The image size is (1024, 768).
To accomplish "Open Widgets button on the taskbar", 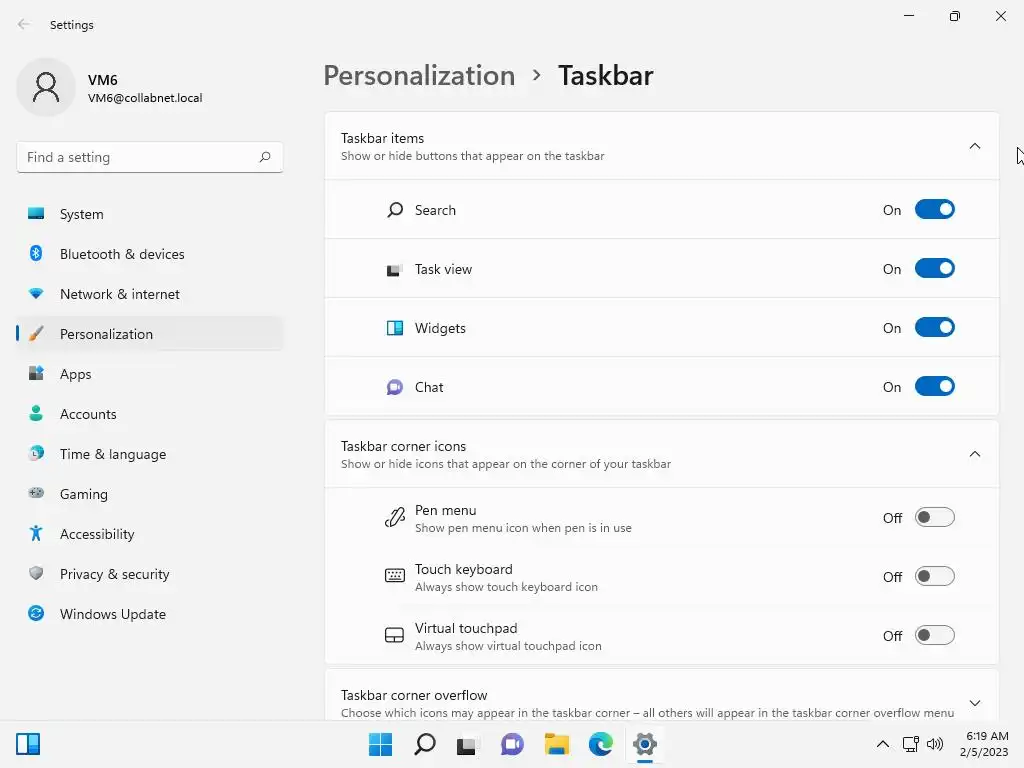I will 28,744.
